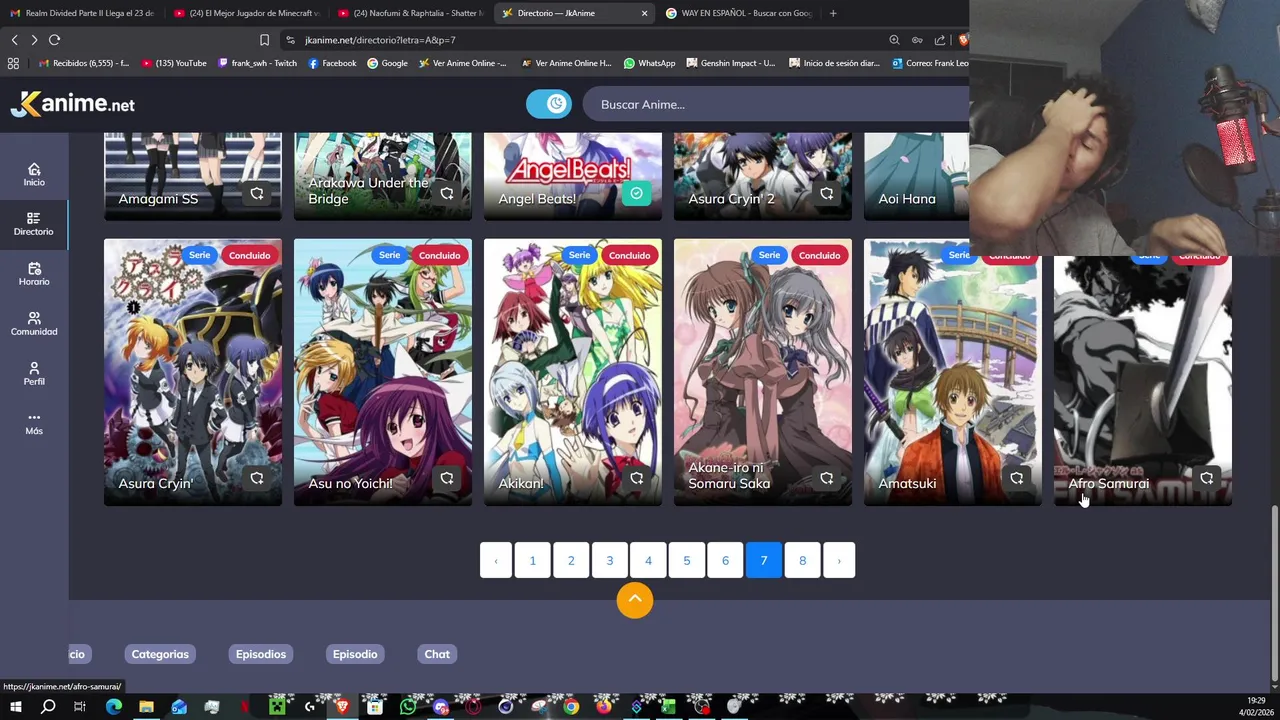Image resolution: width=1280 pixels, height=720 pixels.
Task: Switch to the Realm Divided Gmail tab
Action: coord(82,13)
